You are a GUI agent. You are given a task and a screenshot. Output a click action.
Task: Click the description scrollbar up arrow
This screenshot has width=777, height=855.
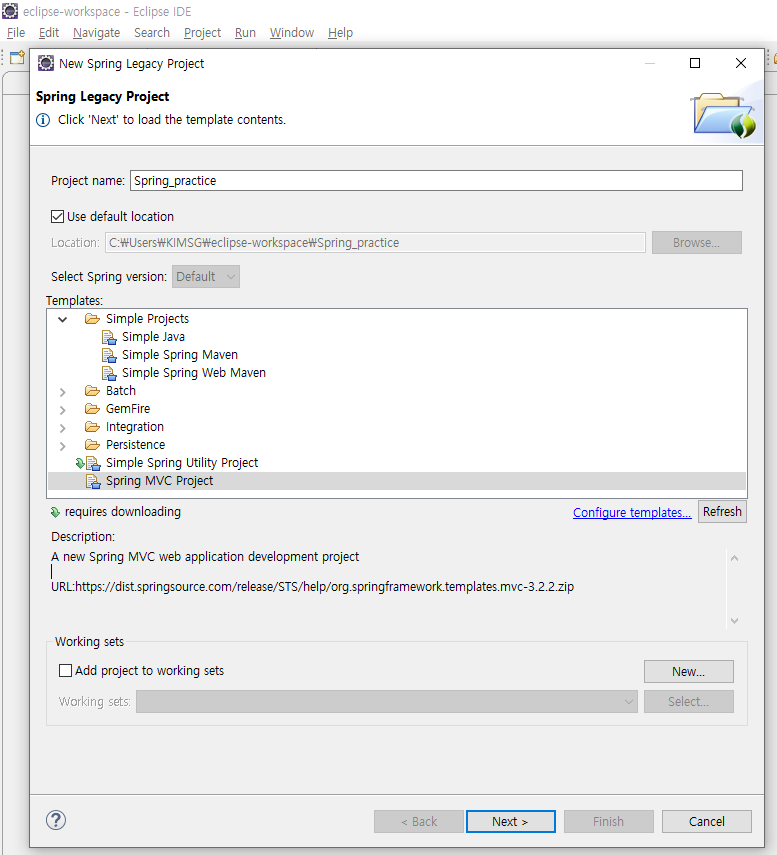[x=734, y=558]
